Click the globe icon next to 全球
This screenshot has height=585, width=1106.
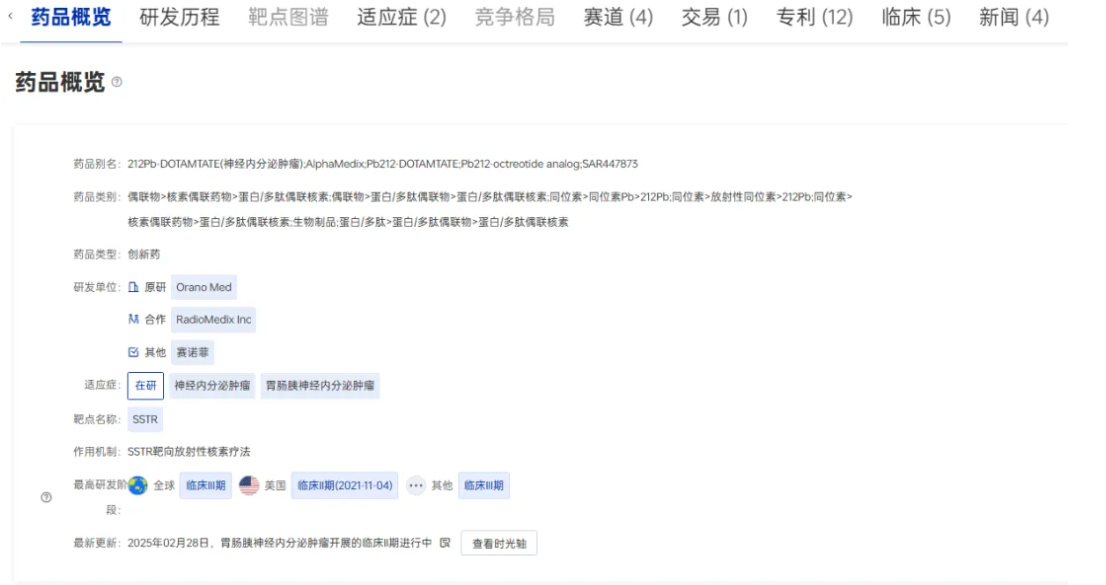(138, 486)
